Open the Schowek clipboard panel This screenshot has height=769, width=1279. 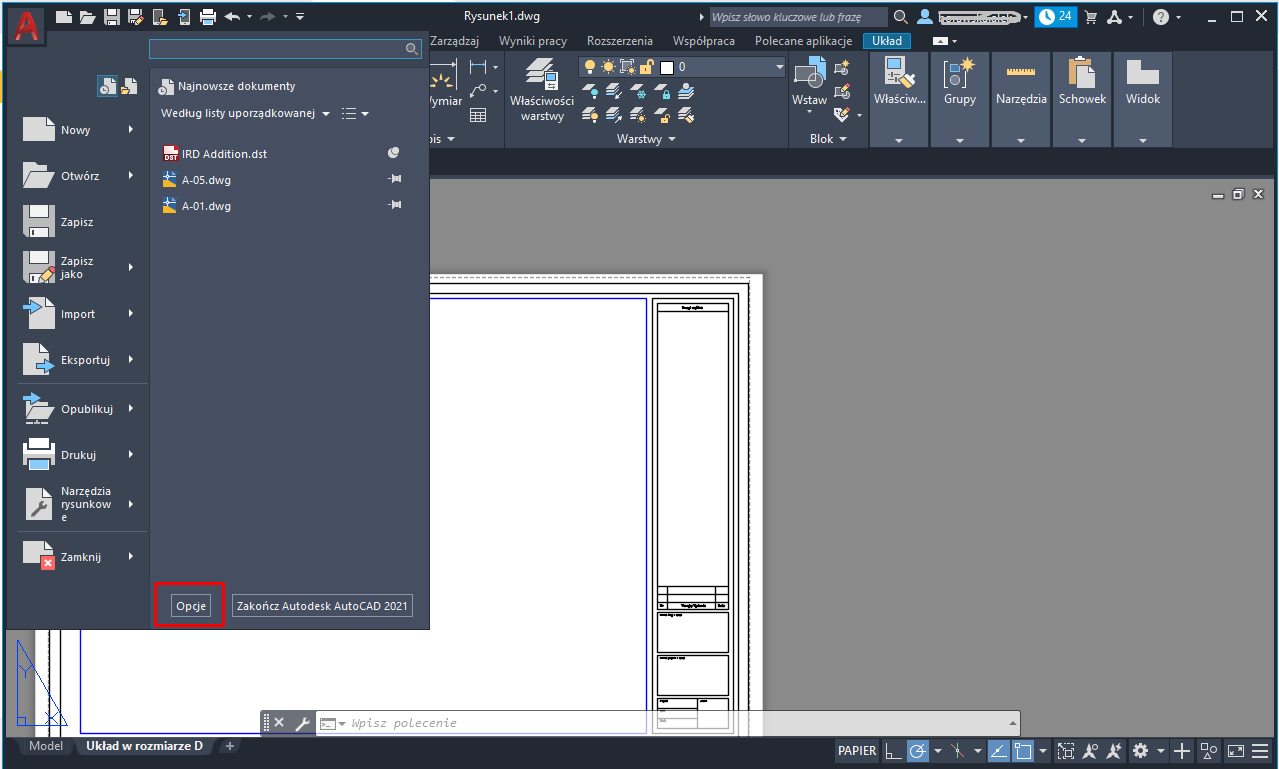click(1083, 100)
